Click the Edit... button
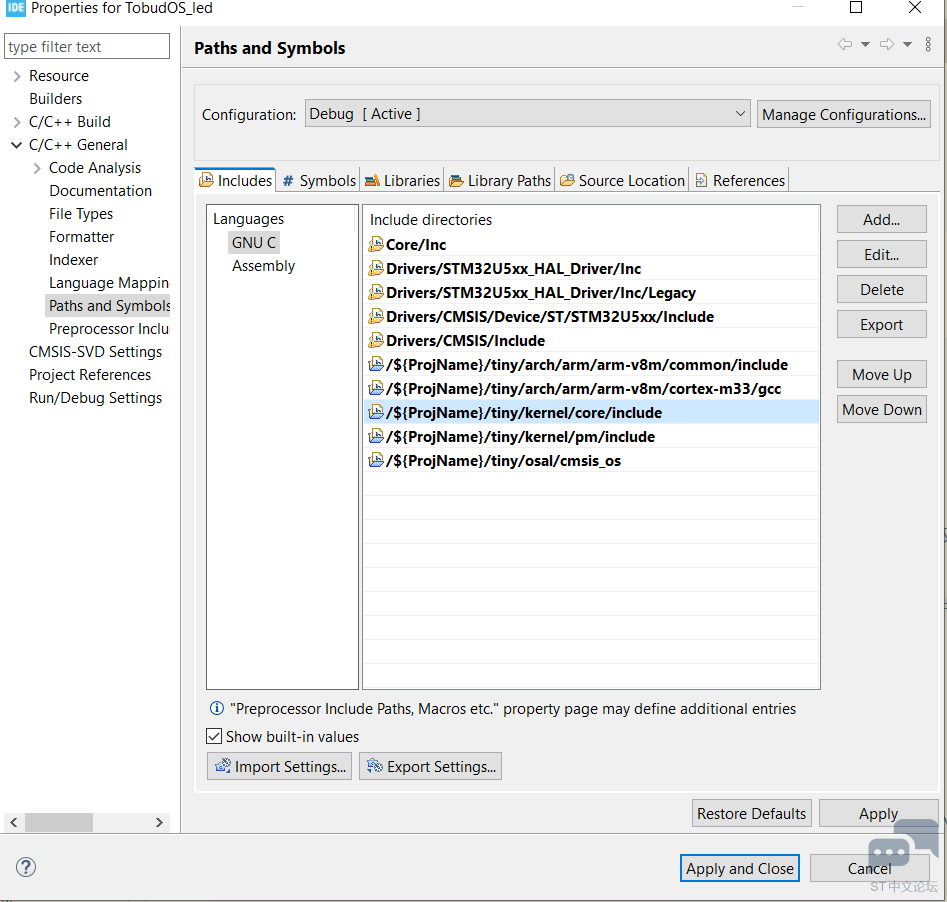The height and width of the screenshot is (902, 947). (x=881, y=254)
